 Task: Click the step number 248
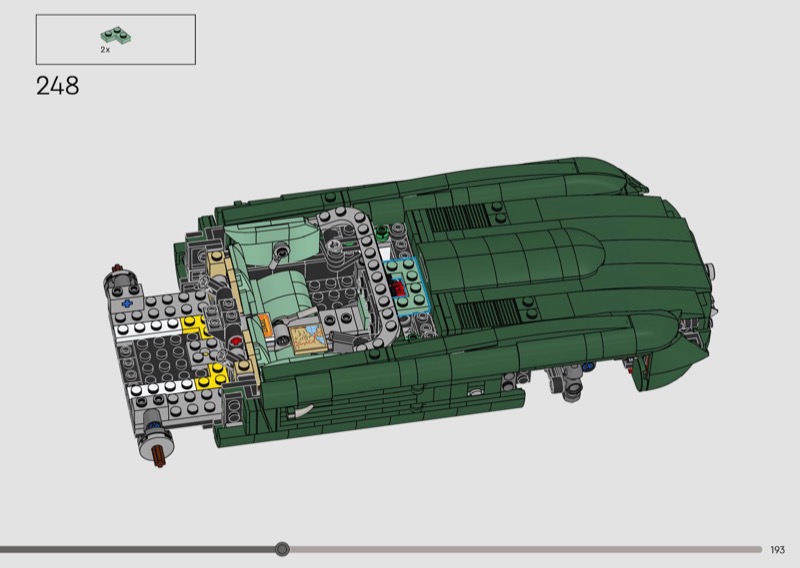click(58, 86)
